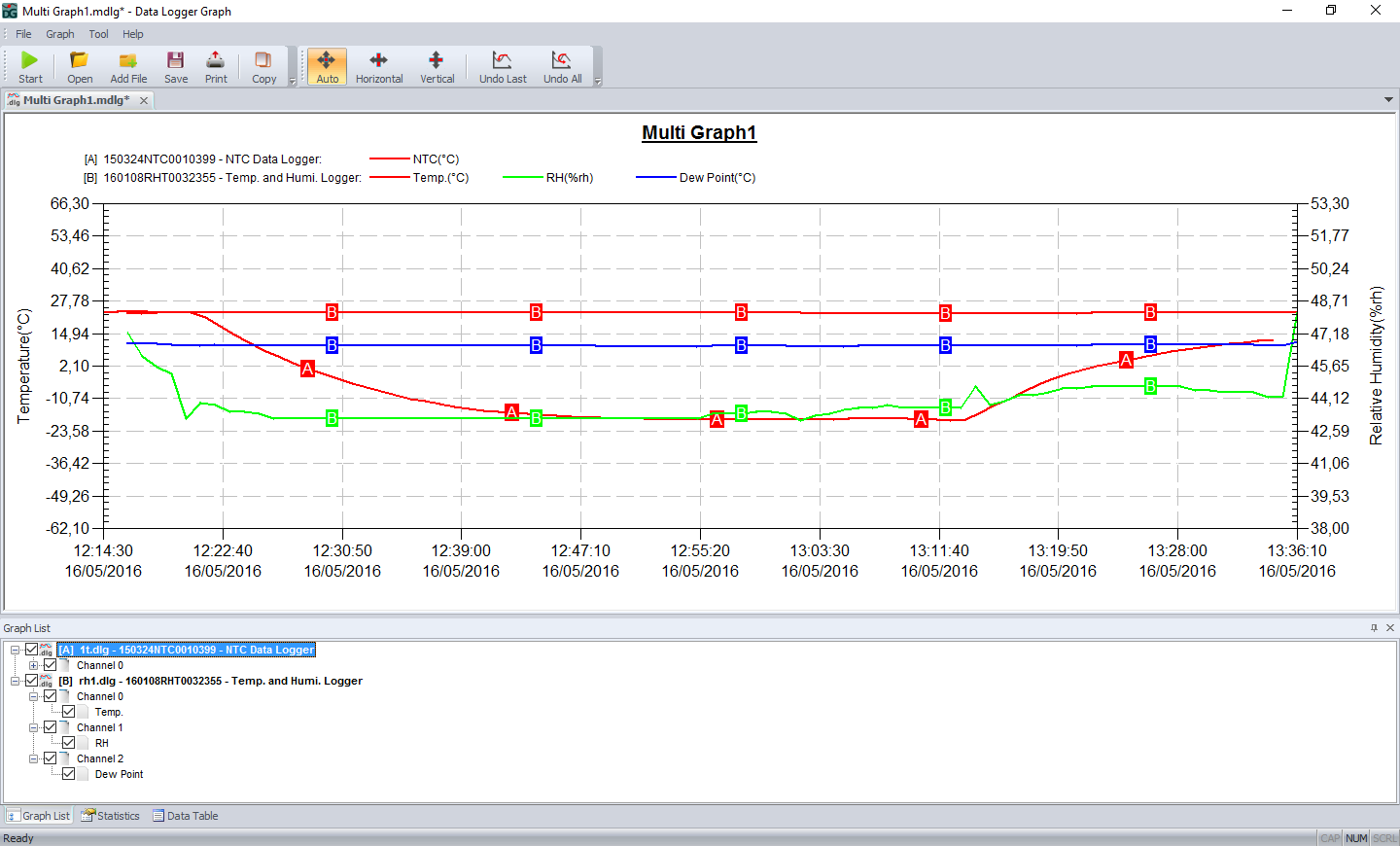Copy the graph using the Copy icon
The image size is (1400, 846).
click(x=263, y=61)
